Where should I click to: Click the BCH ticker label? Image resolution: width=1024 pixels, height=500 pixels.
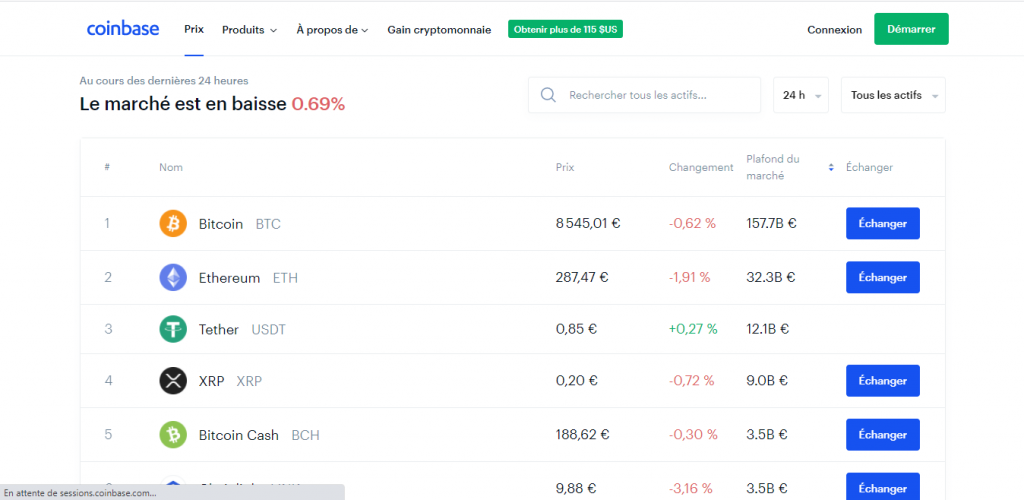click(306, 435)
